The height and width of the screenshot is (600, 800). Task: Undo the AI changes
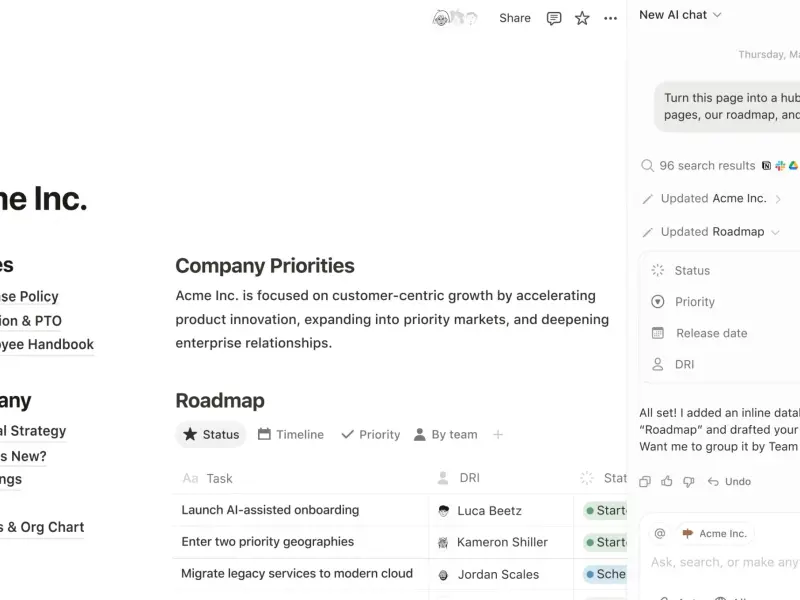point(729,481)
